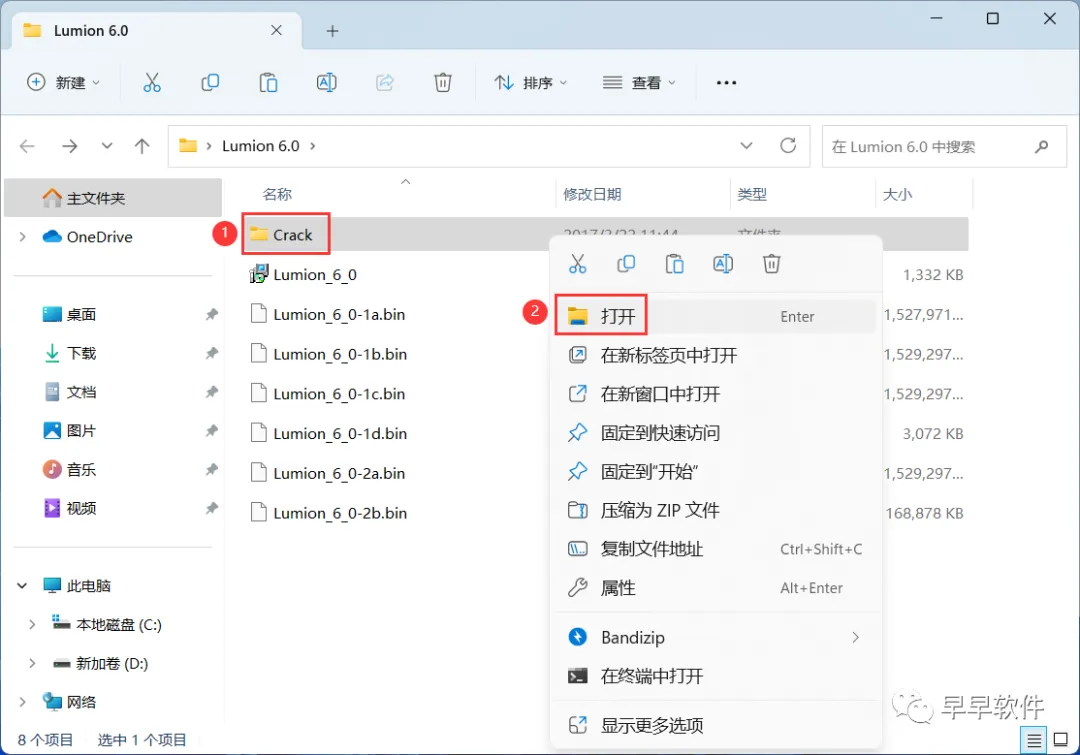The image size is (1080, 755).
Task: Expand recent locations dropdown arrow
Action: tap(107, 146)
